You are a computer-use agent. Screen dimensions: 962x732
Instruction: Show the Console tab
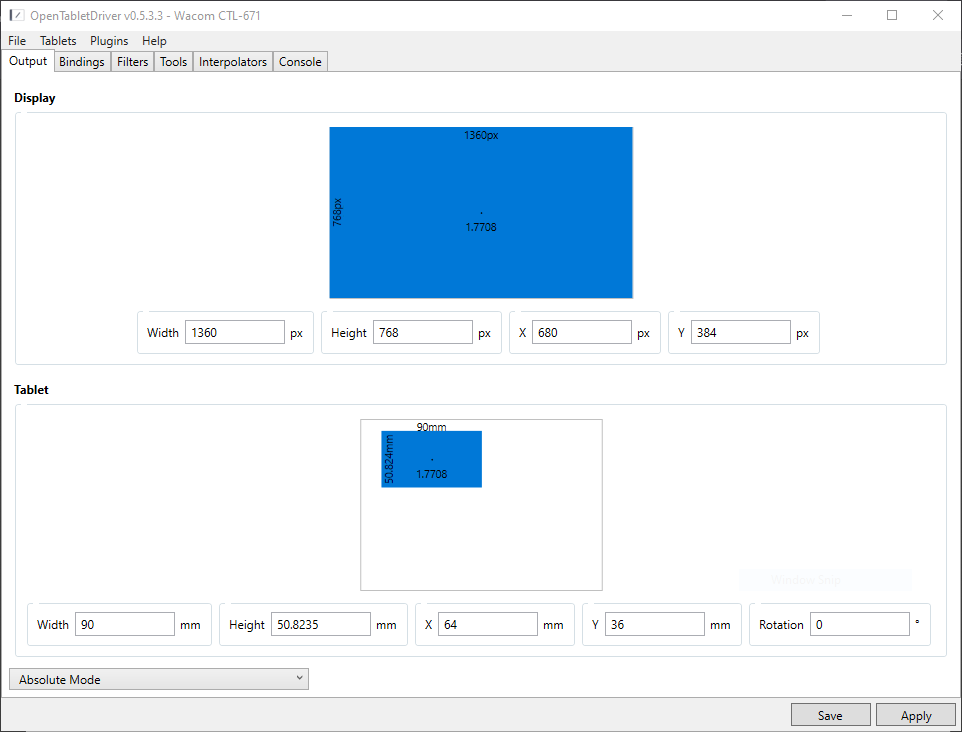[300, 62]
